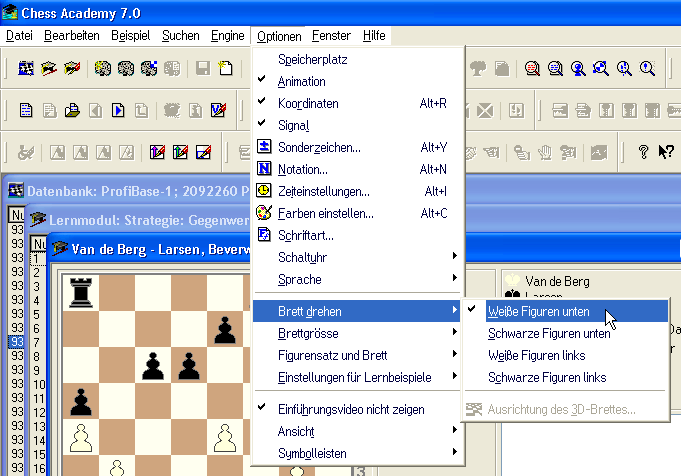Click the question mark help icon

[x=643, y=152]
